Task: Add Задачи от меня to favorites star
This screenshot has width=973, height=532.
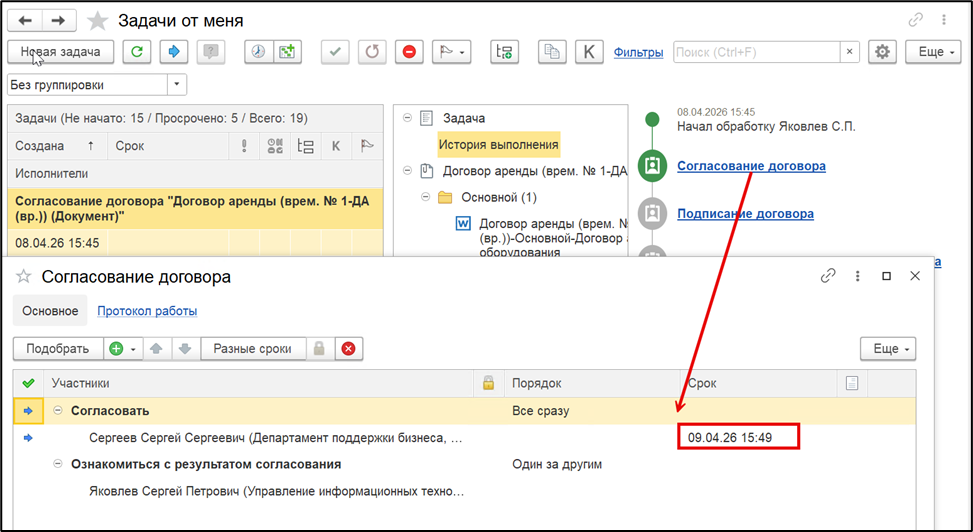Action: [x=97, y=21]
